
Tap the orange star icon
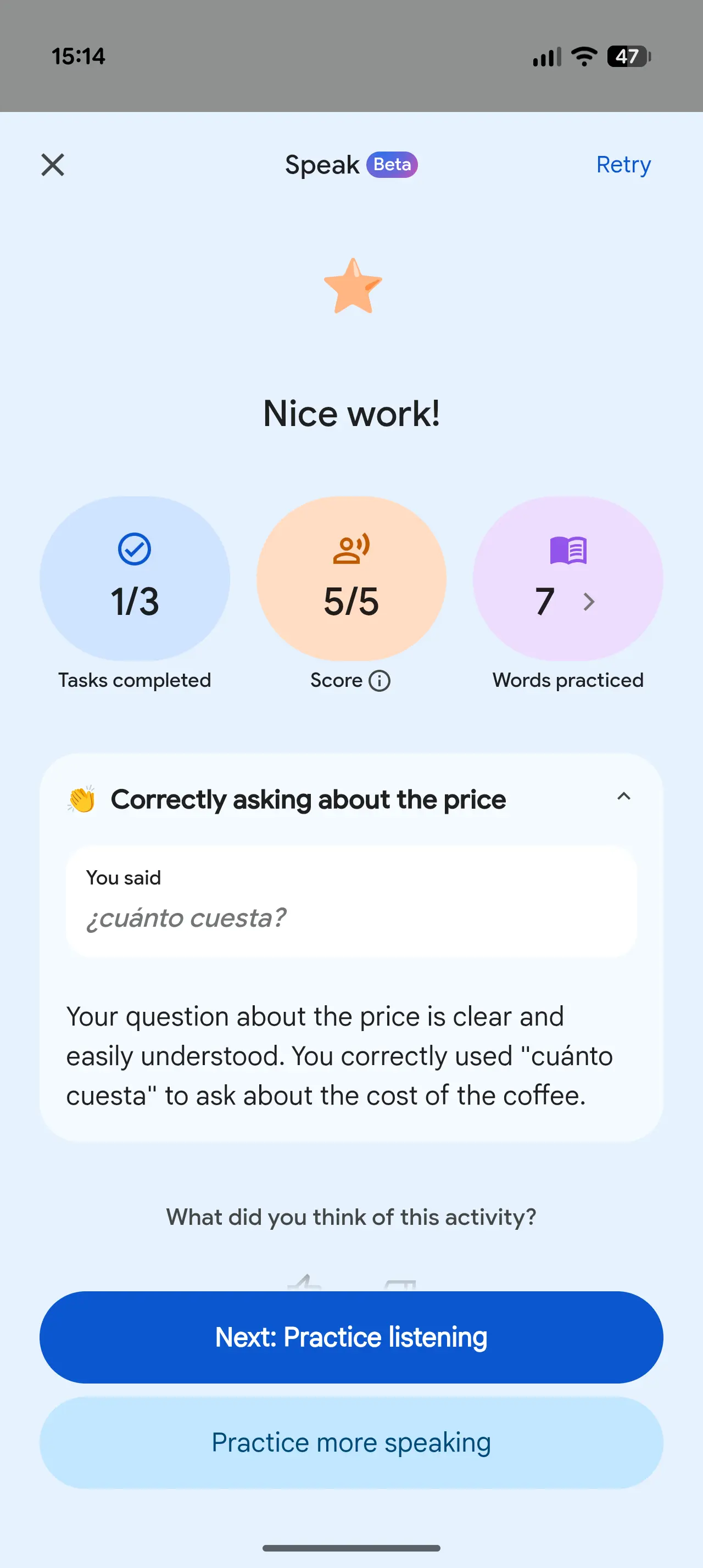pos(353,286)
